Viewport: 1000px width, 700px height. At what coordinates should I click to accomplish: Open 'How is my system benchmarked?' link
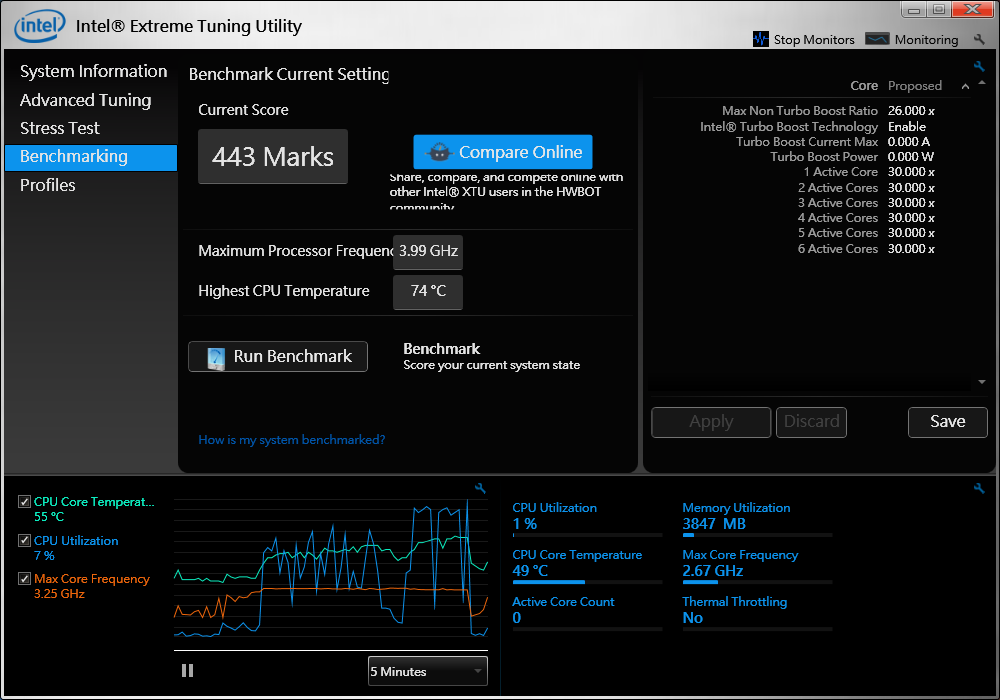click(291, 440)
